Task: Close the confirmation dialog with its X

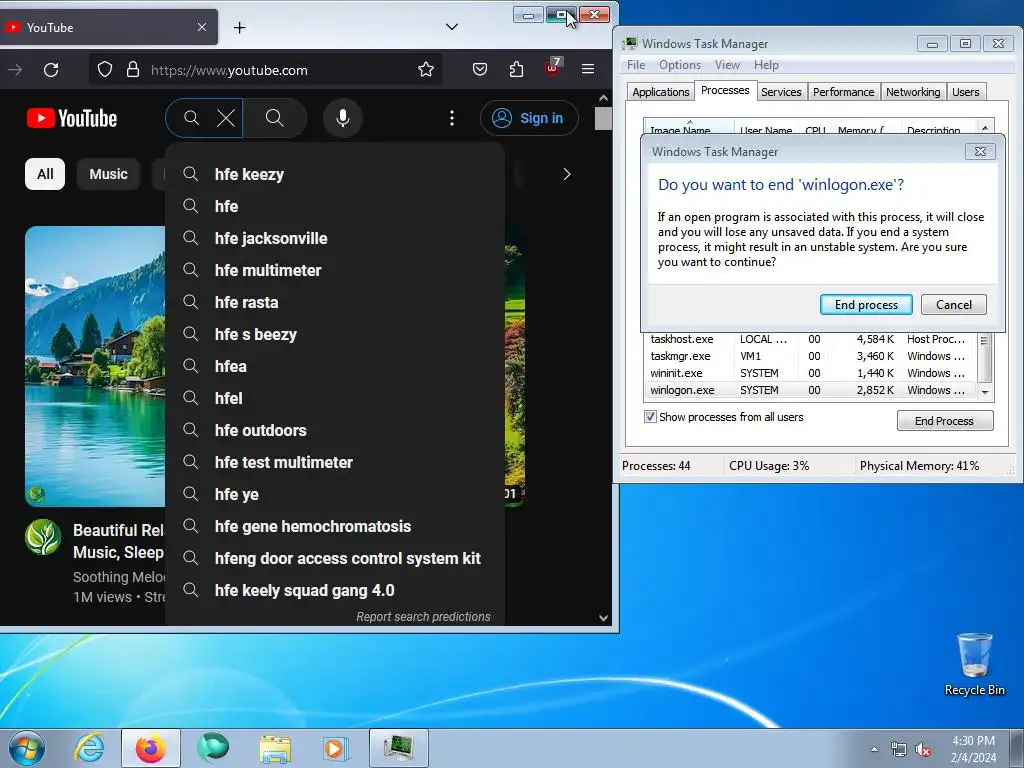Action: click(x=980, y=152)
